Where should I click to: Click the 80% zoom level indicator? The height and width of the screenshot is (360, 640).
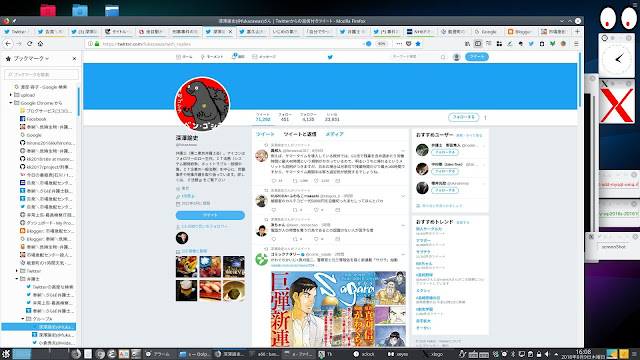[x=381, y=44]
